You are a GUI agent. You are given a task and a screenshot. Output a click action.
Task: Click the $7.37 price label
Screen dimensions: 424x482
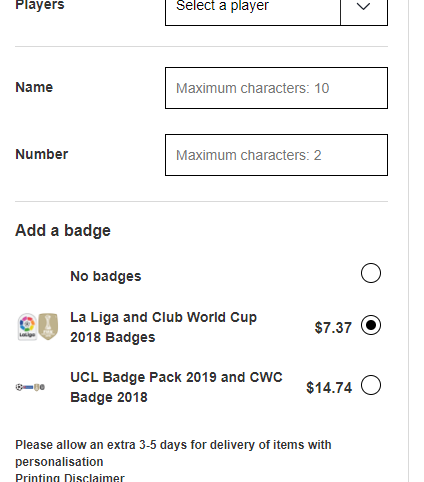point(333,328)
